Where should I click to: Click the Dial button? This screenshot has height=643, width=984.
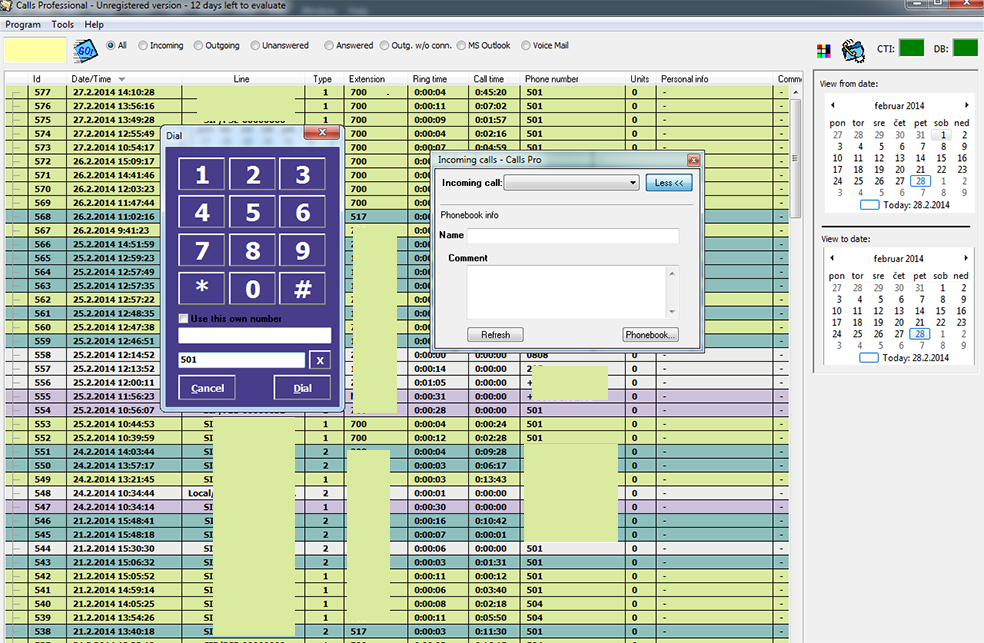click(x=302, y=388)
